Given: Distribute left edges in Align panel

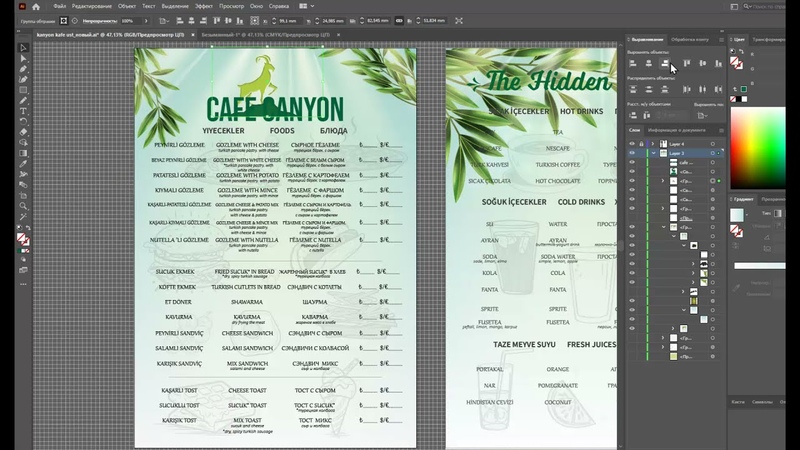Looking at the screenshot, I should click(x=687, y=89).
